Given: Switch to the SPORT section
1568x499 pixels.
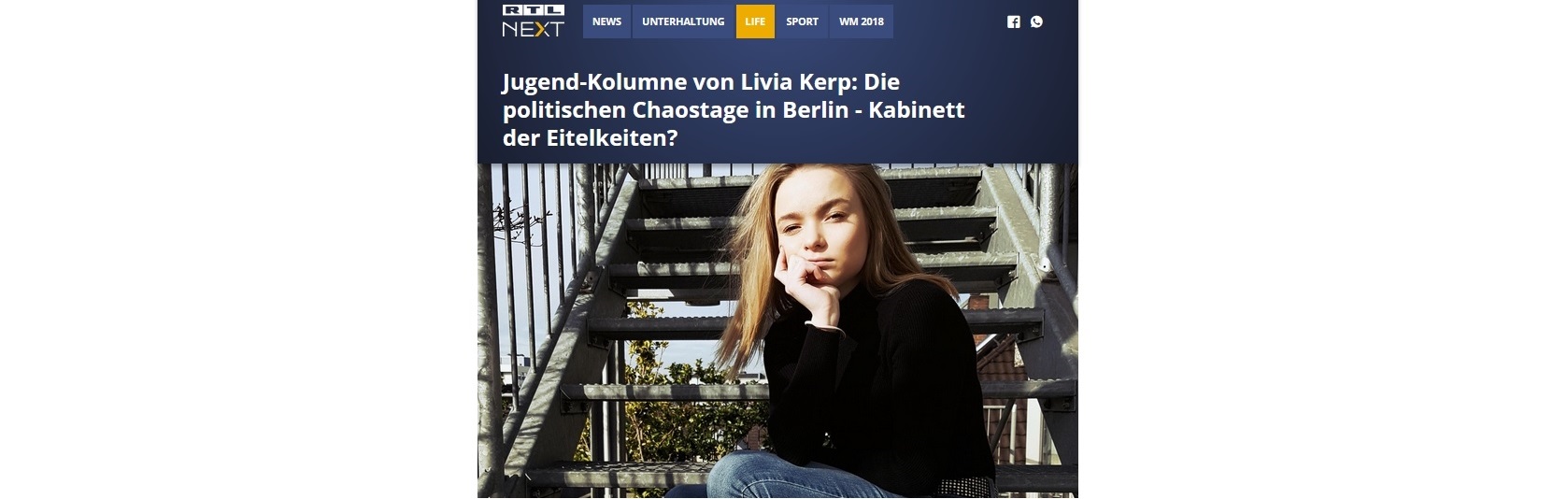Looking at the screenshot, I should click(x=802, y=21).
